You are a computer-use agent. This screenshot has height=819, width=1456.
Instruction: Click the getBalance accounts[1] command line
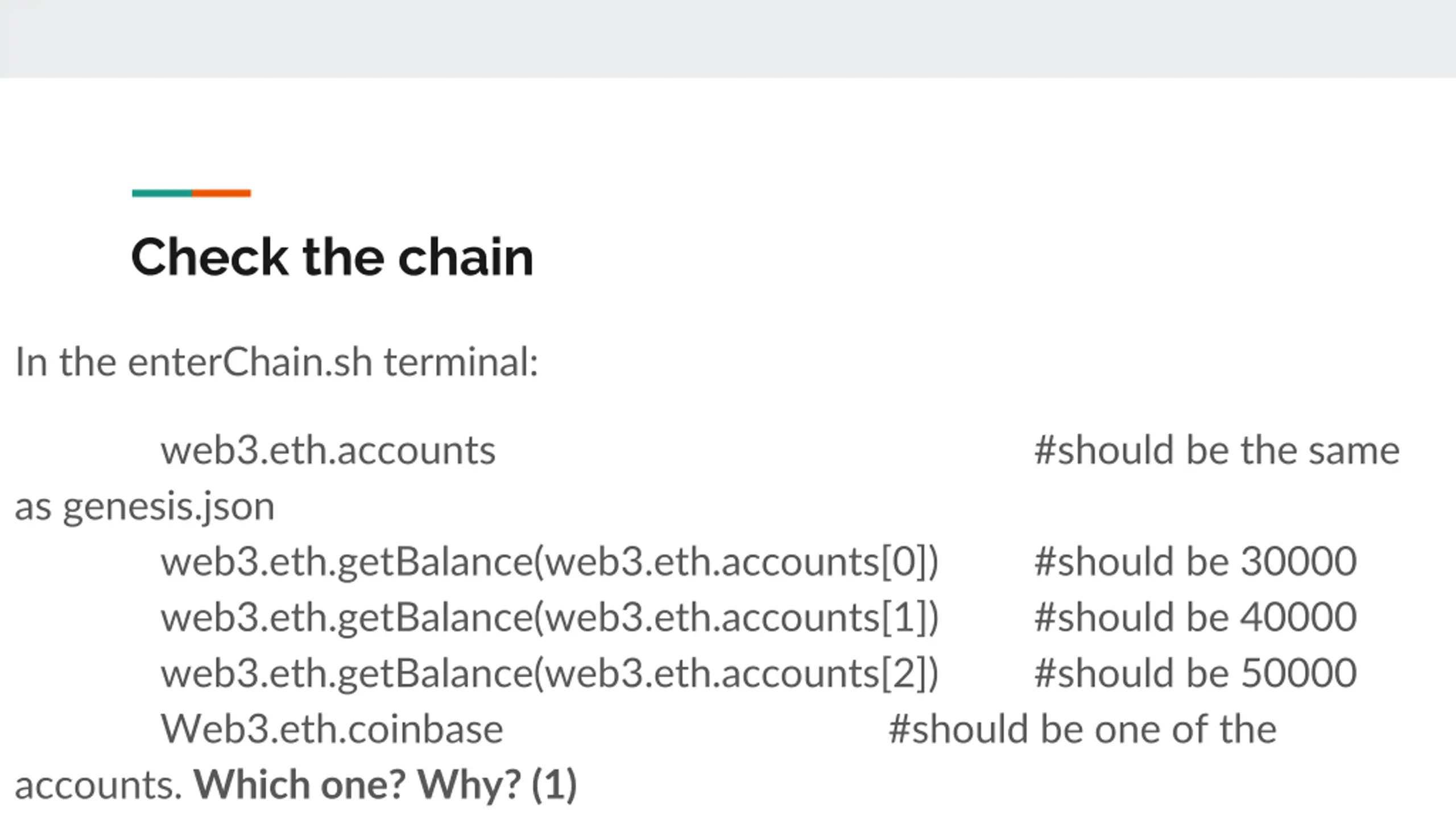(549, 618)
